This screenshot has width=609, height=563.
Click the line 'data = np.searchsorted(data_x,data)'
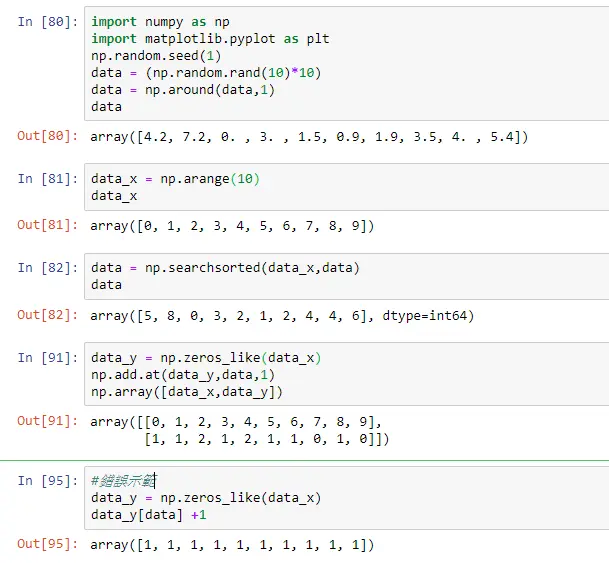(226, 268)
